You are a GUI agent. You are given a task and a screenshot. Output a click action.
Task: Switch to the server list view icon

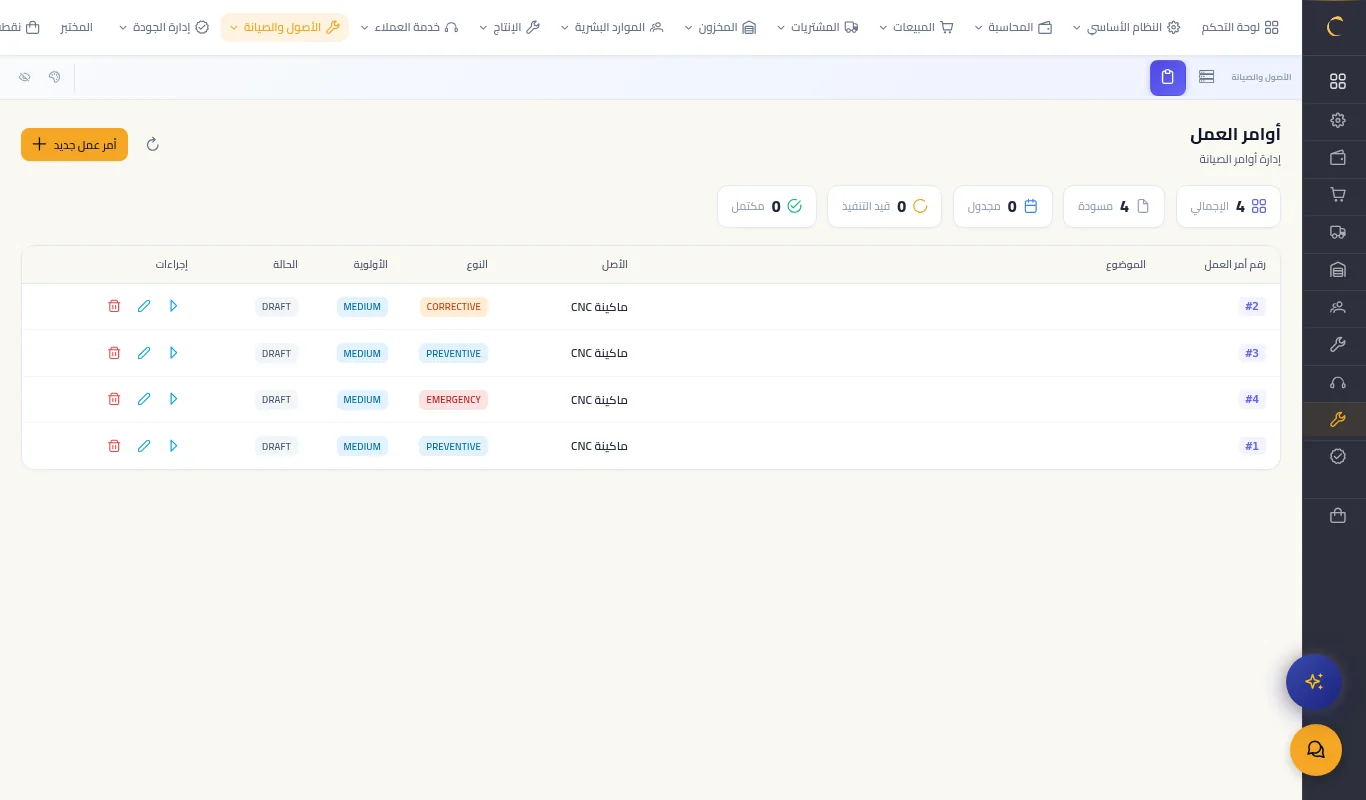pos(1207,77)
